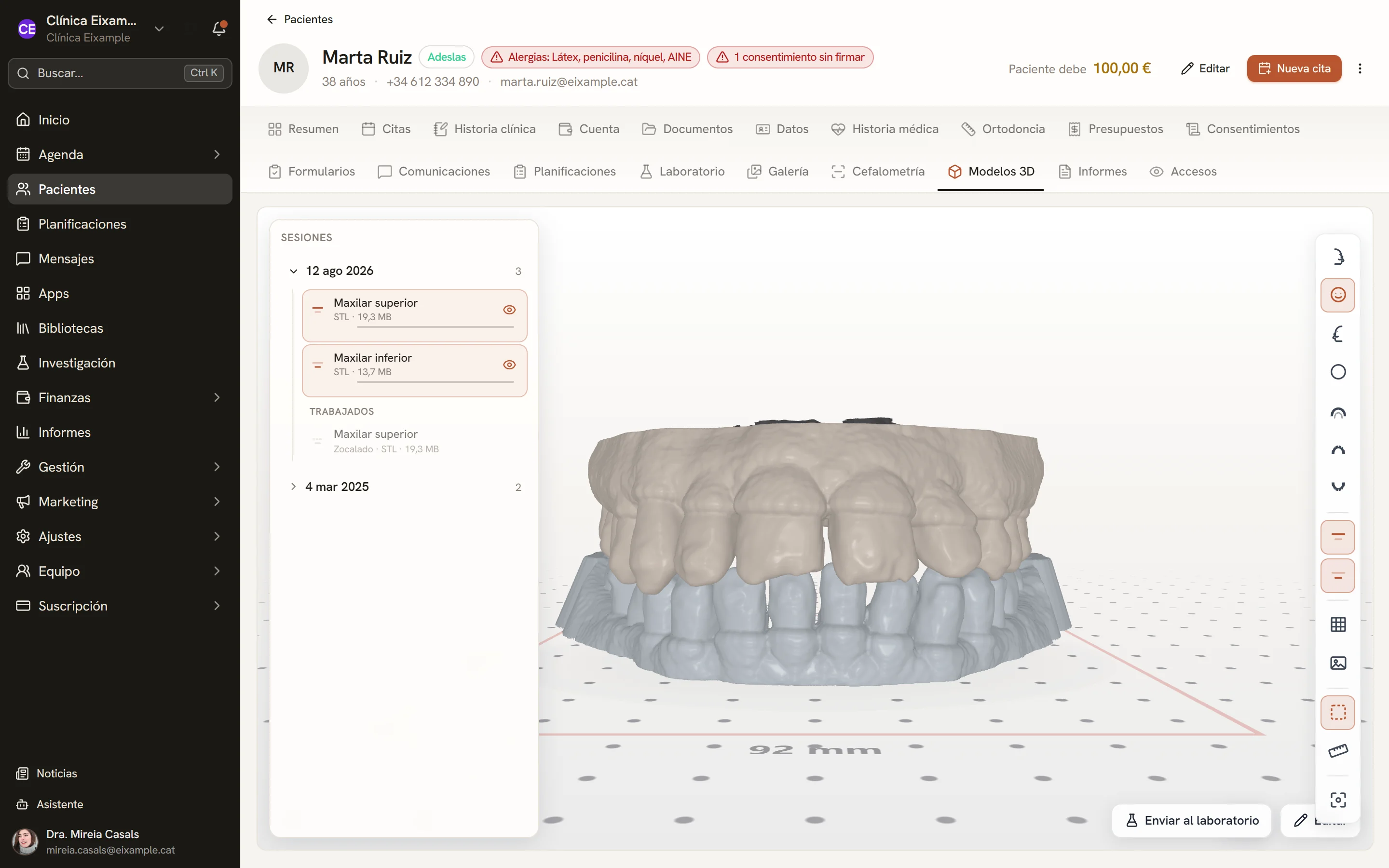Expand the Suscripción submenu
The height and width of the screenshot is (868, 1389).
pos(217,606)
